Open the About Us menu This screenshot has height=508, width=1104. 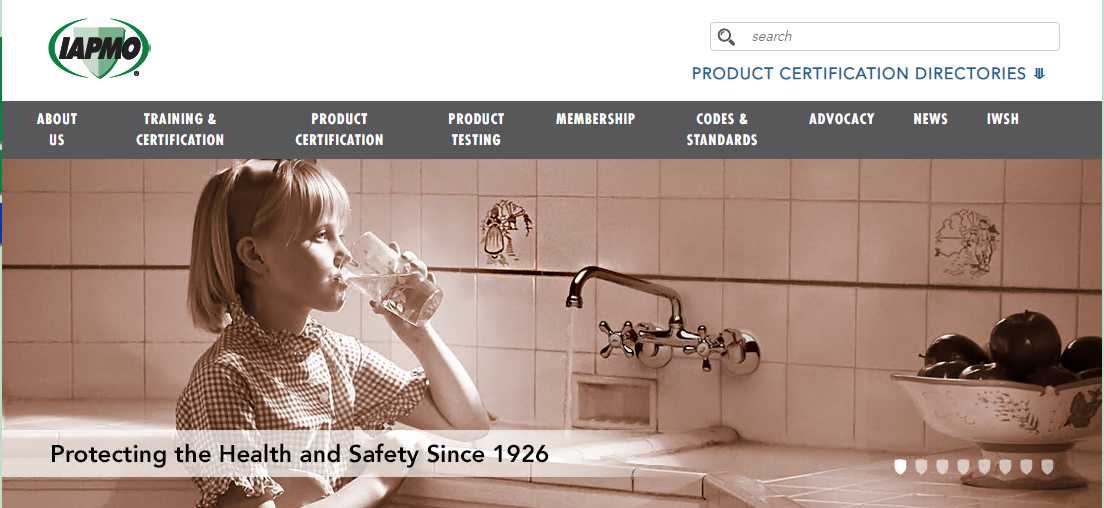click(57, 129)
